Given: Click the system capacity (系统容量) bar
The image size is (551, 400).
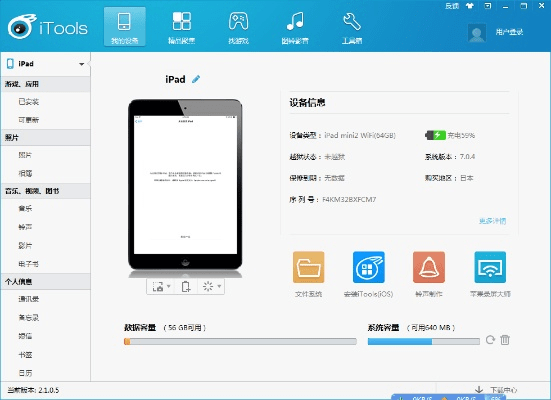Looking at the screenshot, I should point(423,341).
